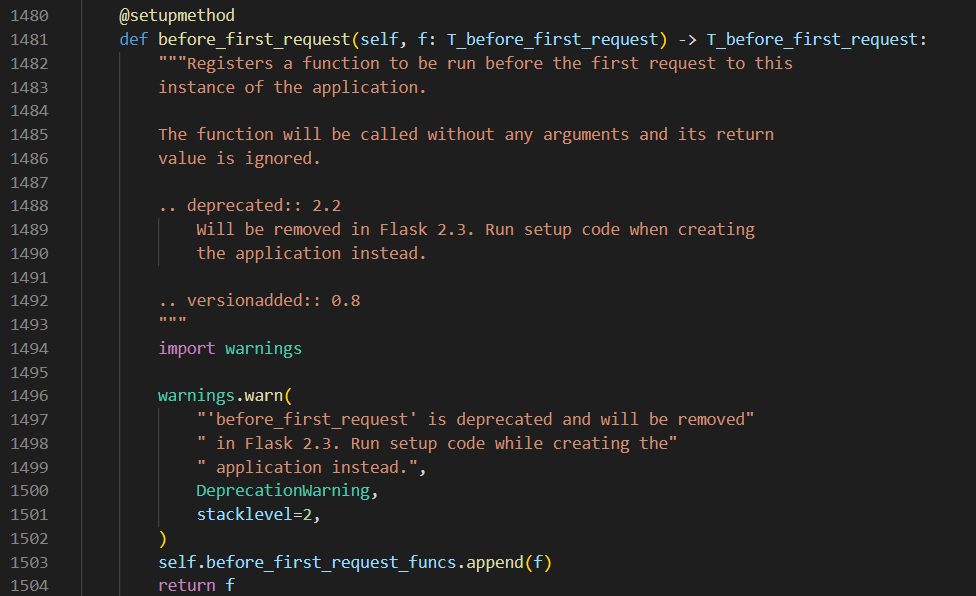Screen dimensions: 976x596
Task: Click the import keyword on line 1494
Action: [187, 349]
